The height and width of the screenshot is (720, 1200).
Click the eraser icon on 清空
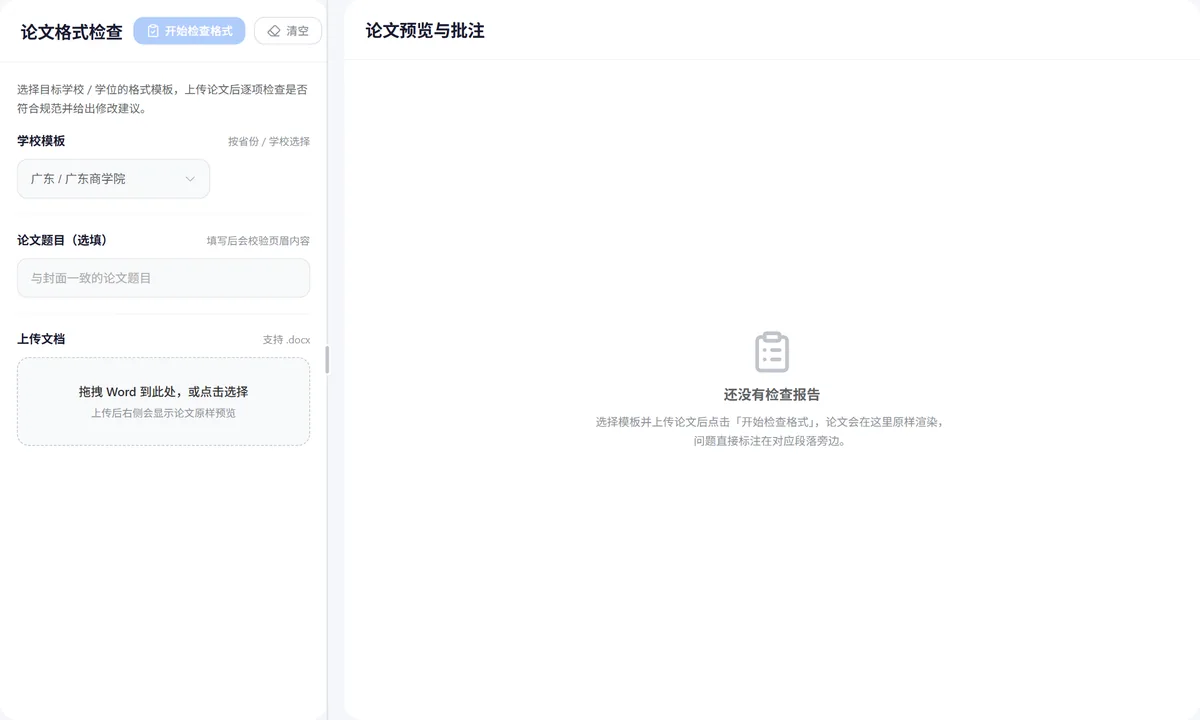[273, 31]
